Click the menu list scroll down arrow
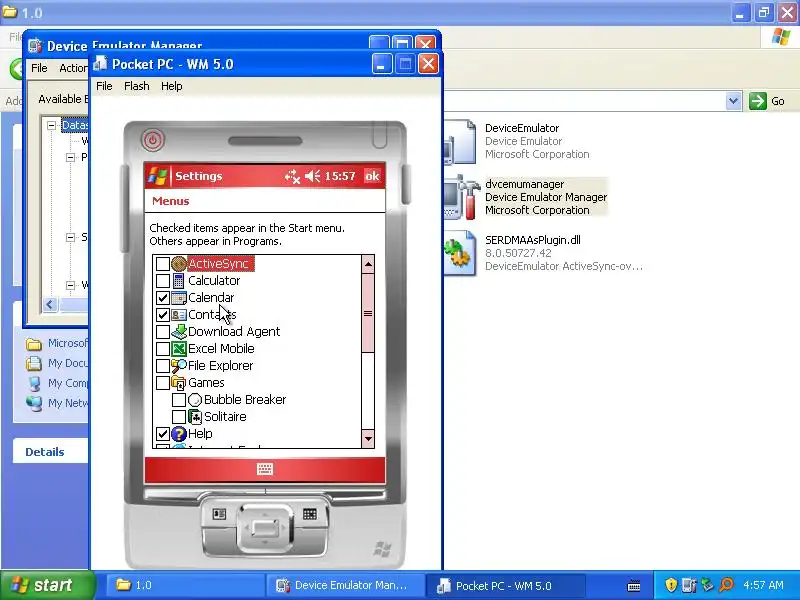The height and width of the screenshot is (600, 800). 368,439
